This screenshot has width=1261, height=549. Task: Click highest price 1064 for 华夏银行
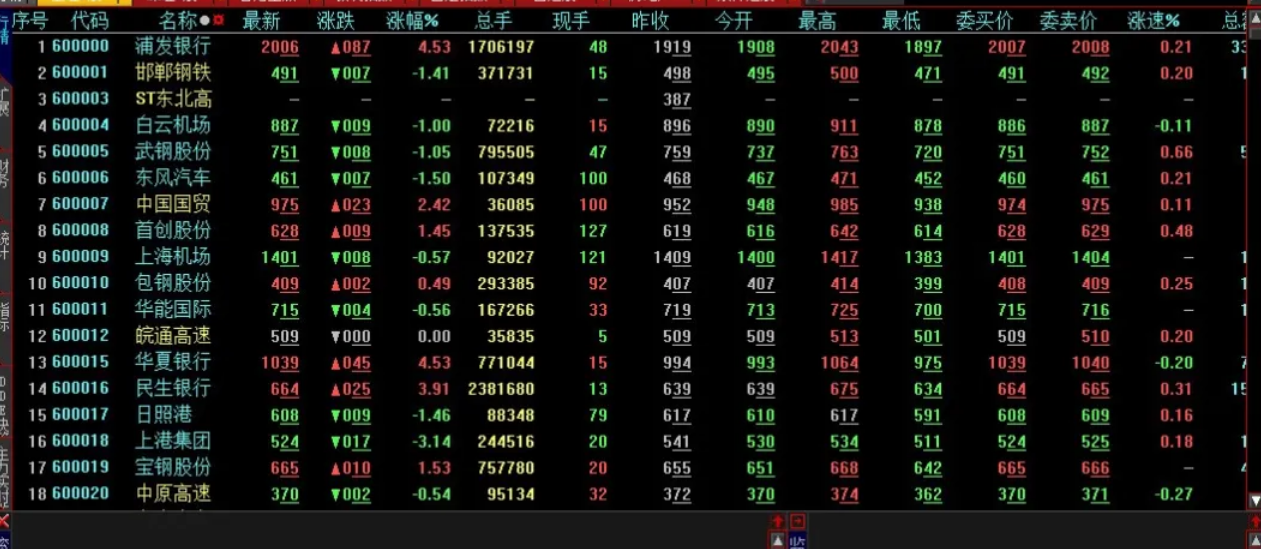(838, 362)
